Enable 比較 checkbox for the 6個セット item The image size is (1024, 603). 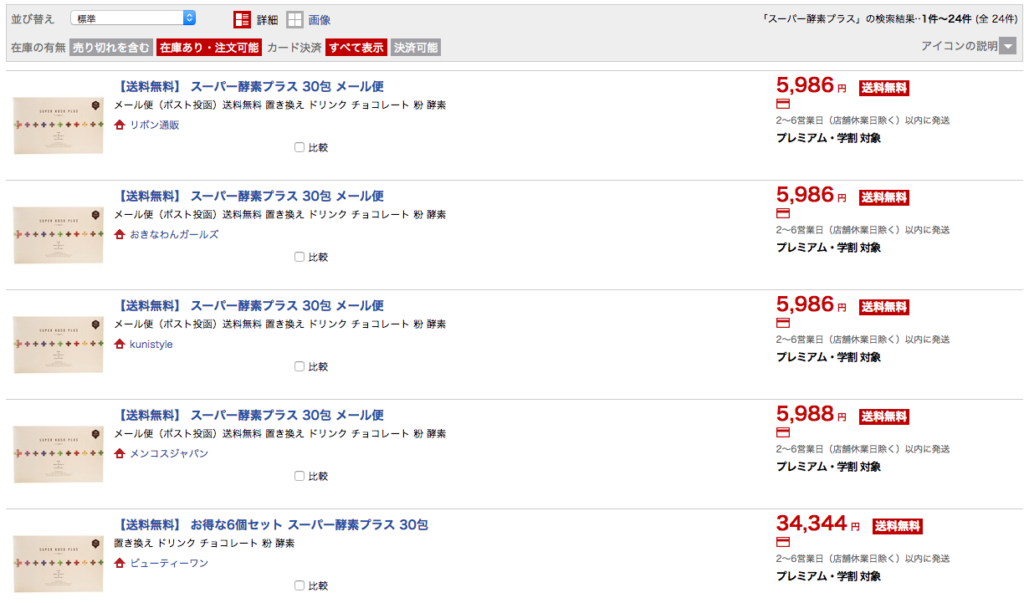[299, 585]
